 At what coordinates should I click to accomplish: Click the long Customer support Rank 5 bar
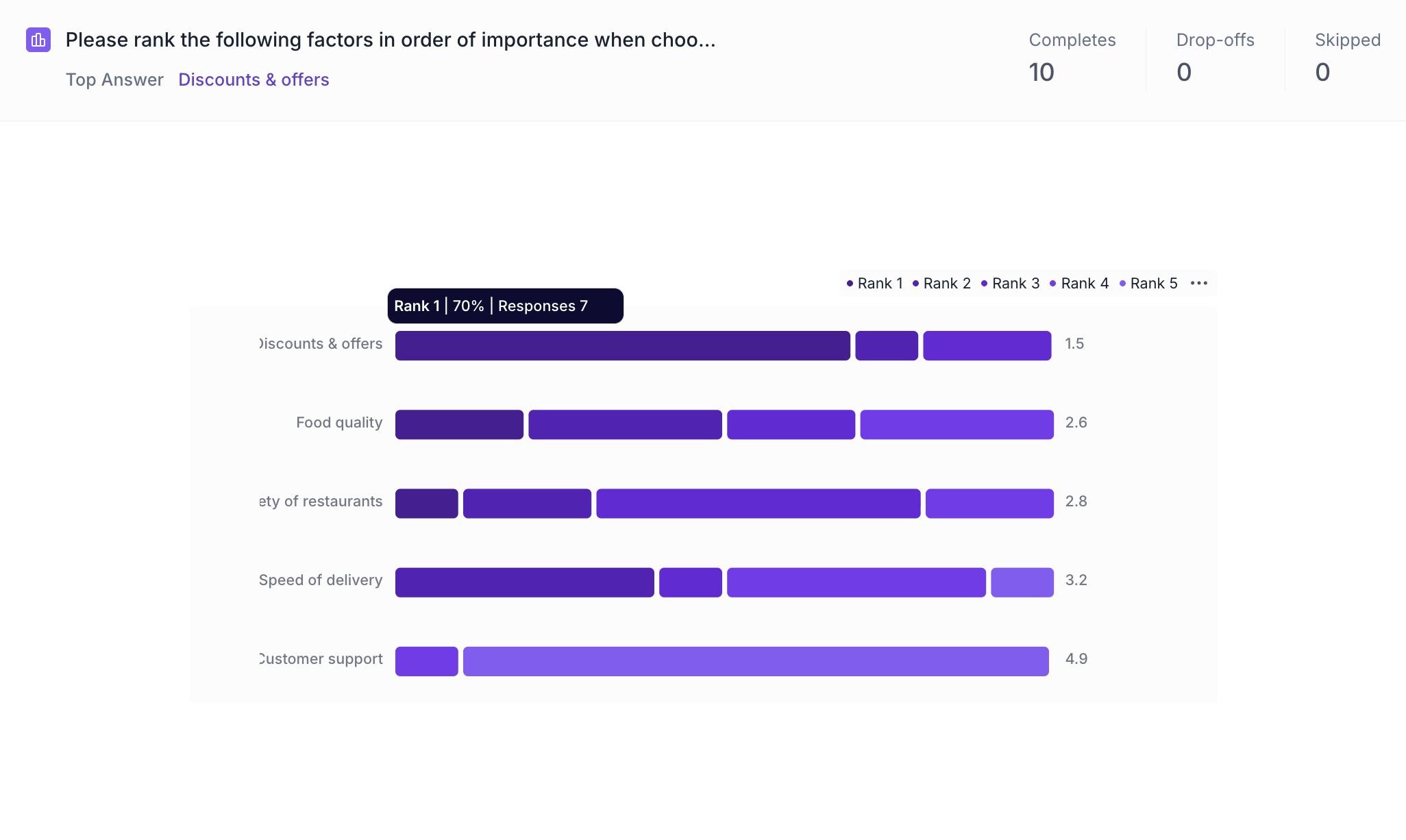(755, 660)
